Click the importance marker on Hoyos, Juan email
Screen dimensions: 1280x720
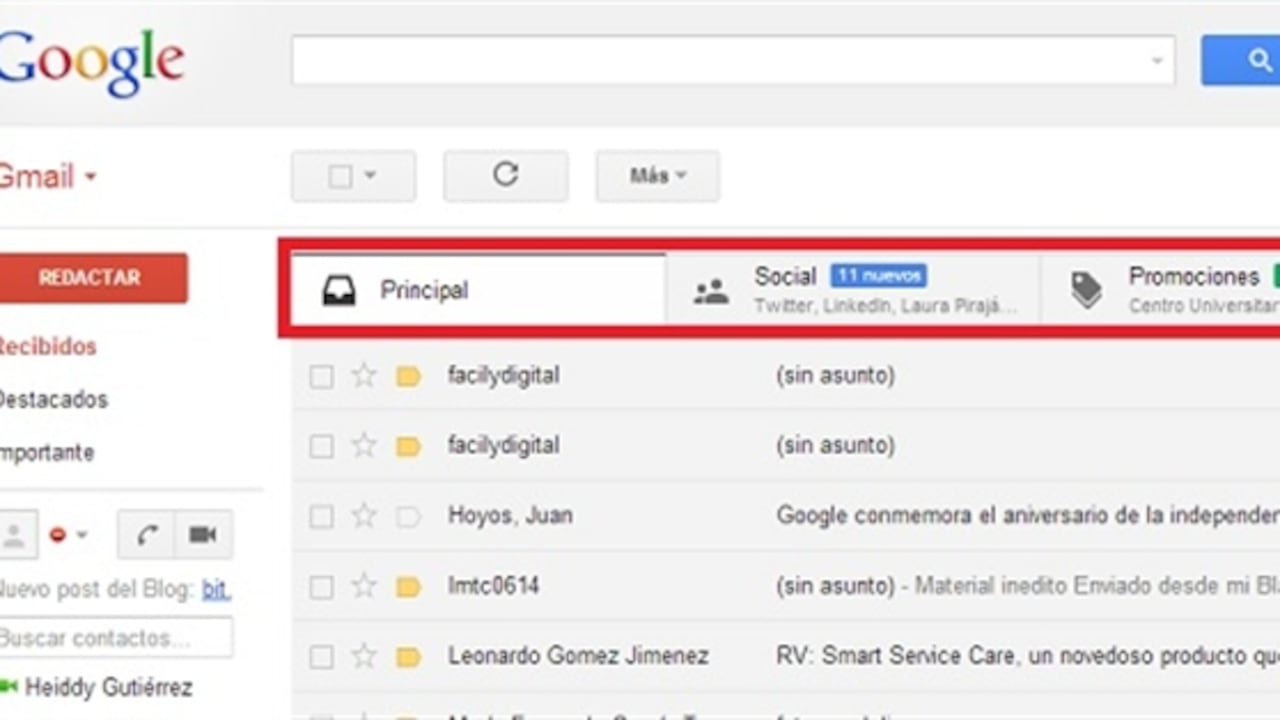408,516
